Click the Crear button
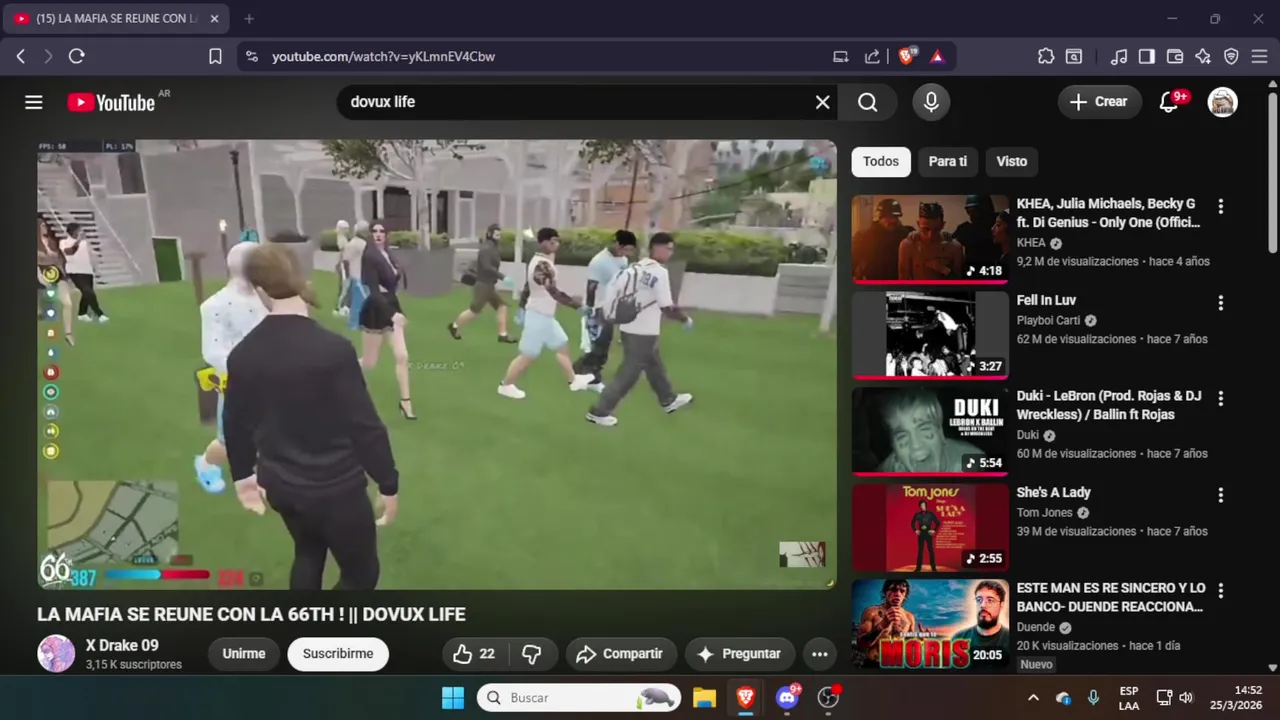Viewport: 1280px width, 720px height. point(1099,102)
